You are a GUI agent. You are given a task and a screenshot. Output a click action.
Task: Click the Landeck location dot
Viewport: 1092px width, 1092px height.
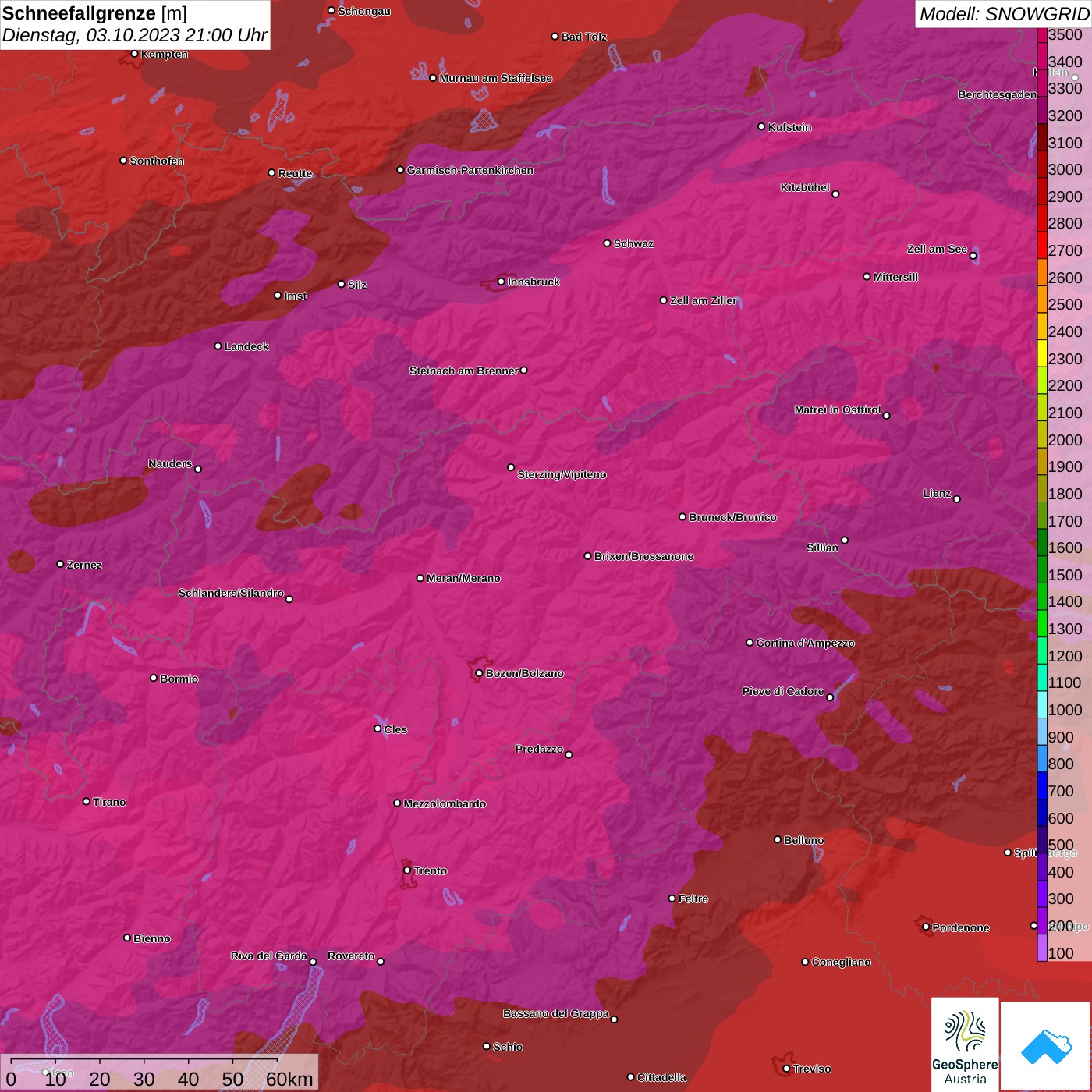218,346
